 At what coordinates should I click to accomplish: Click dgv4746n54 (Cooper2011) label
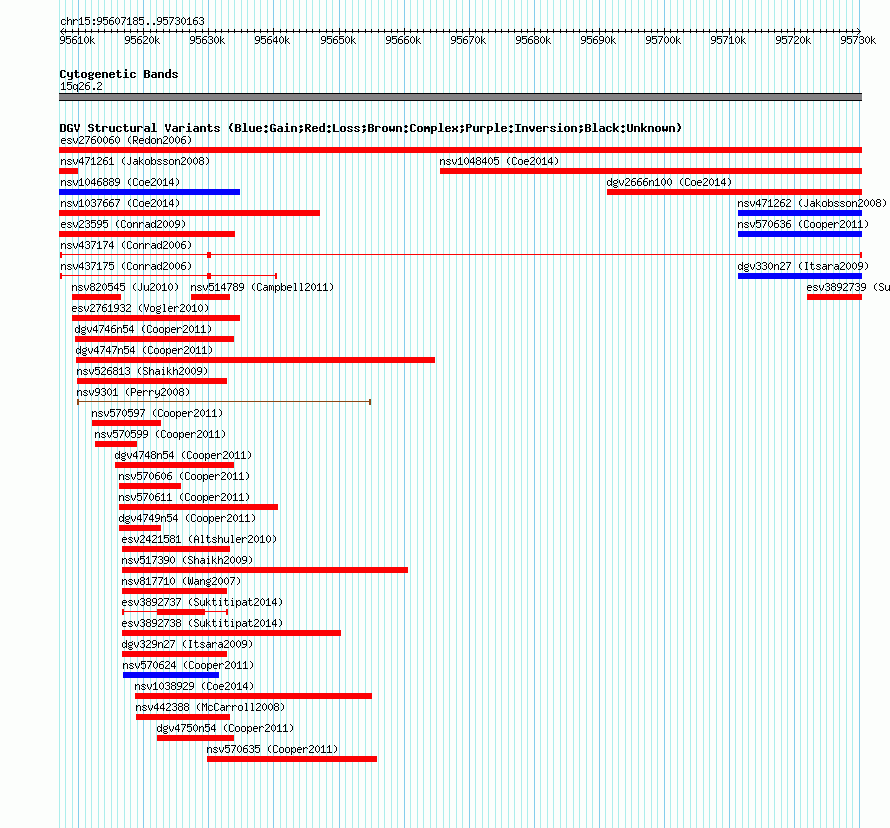point(143,329)
